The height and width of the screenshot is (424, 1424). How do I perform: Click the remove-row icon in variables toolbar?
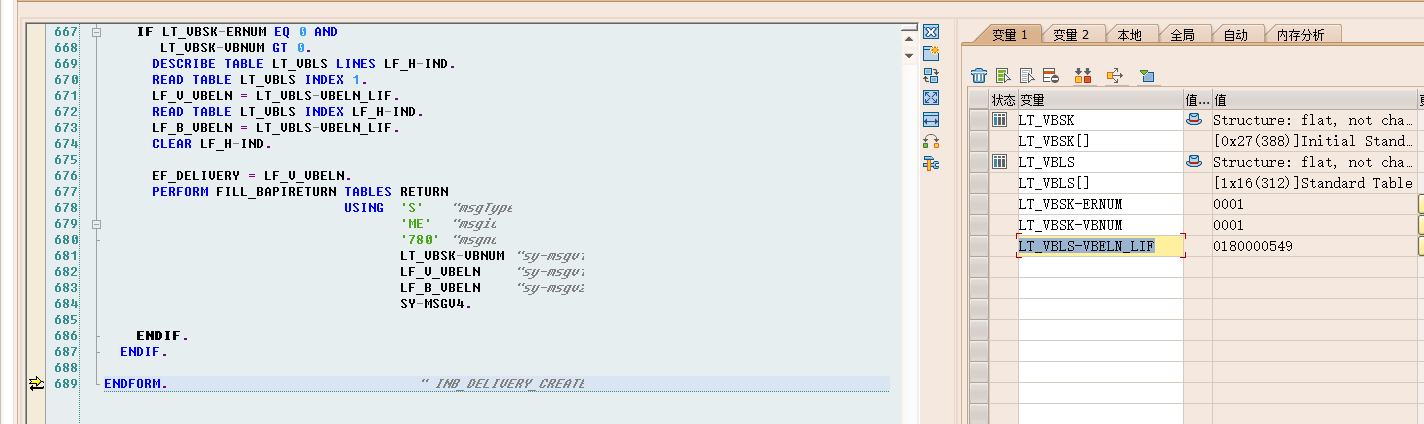[1050, 76]
